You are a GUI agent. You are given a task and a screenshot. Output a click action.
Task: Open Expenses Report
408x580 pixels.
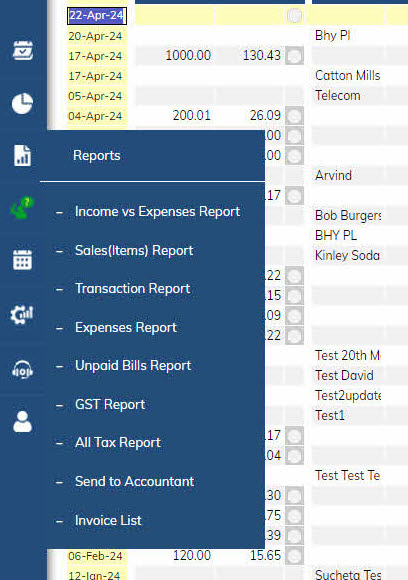tap(126, 328)
